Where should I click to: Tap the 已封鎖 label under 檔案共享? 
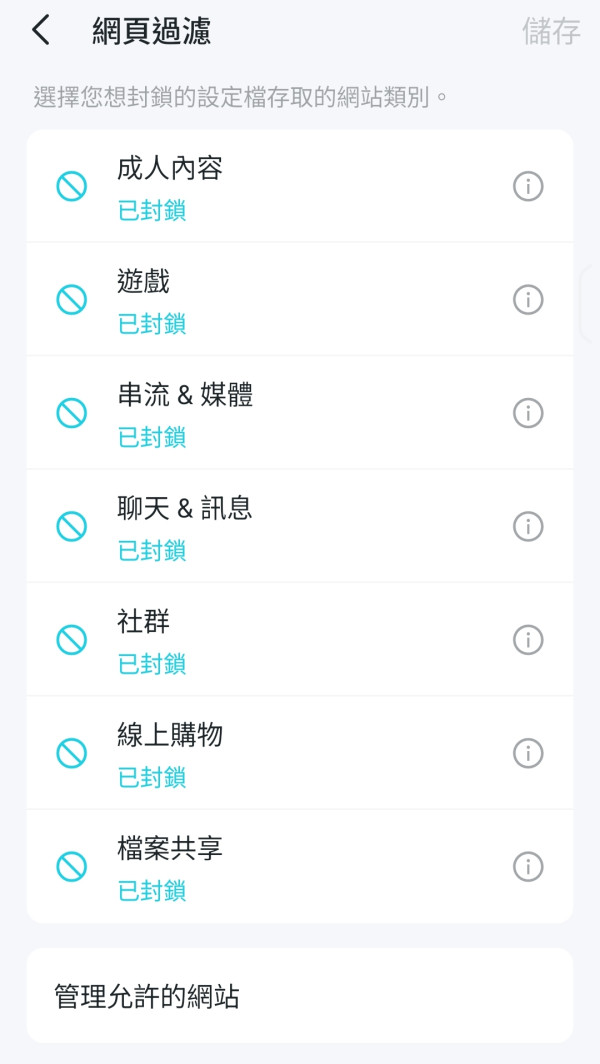click(150, 889)
